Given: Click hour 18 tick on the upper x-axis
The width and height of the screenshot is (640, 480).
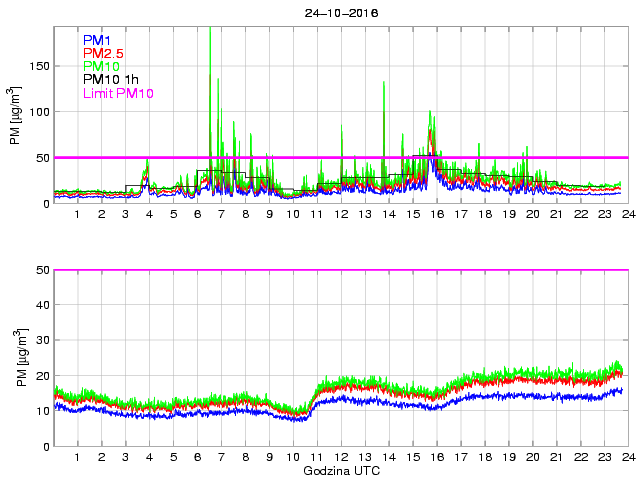Looking at the screenshot, I should pyautogui.click(x=484, y=214).
